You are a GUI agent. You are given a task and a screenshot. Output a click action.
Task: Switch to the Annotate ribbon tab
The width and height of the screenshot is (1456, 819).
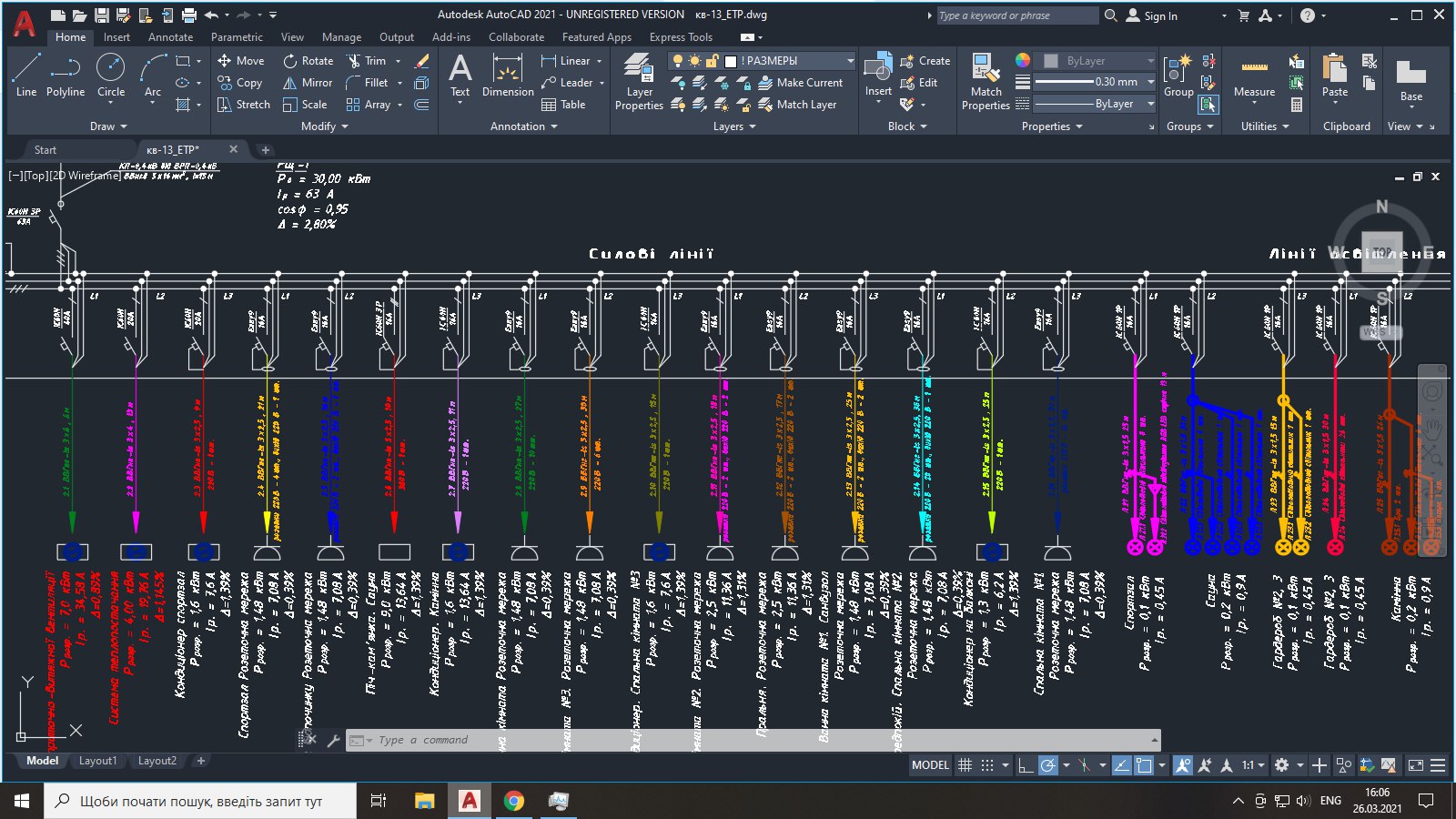(x=170, y=37)
